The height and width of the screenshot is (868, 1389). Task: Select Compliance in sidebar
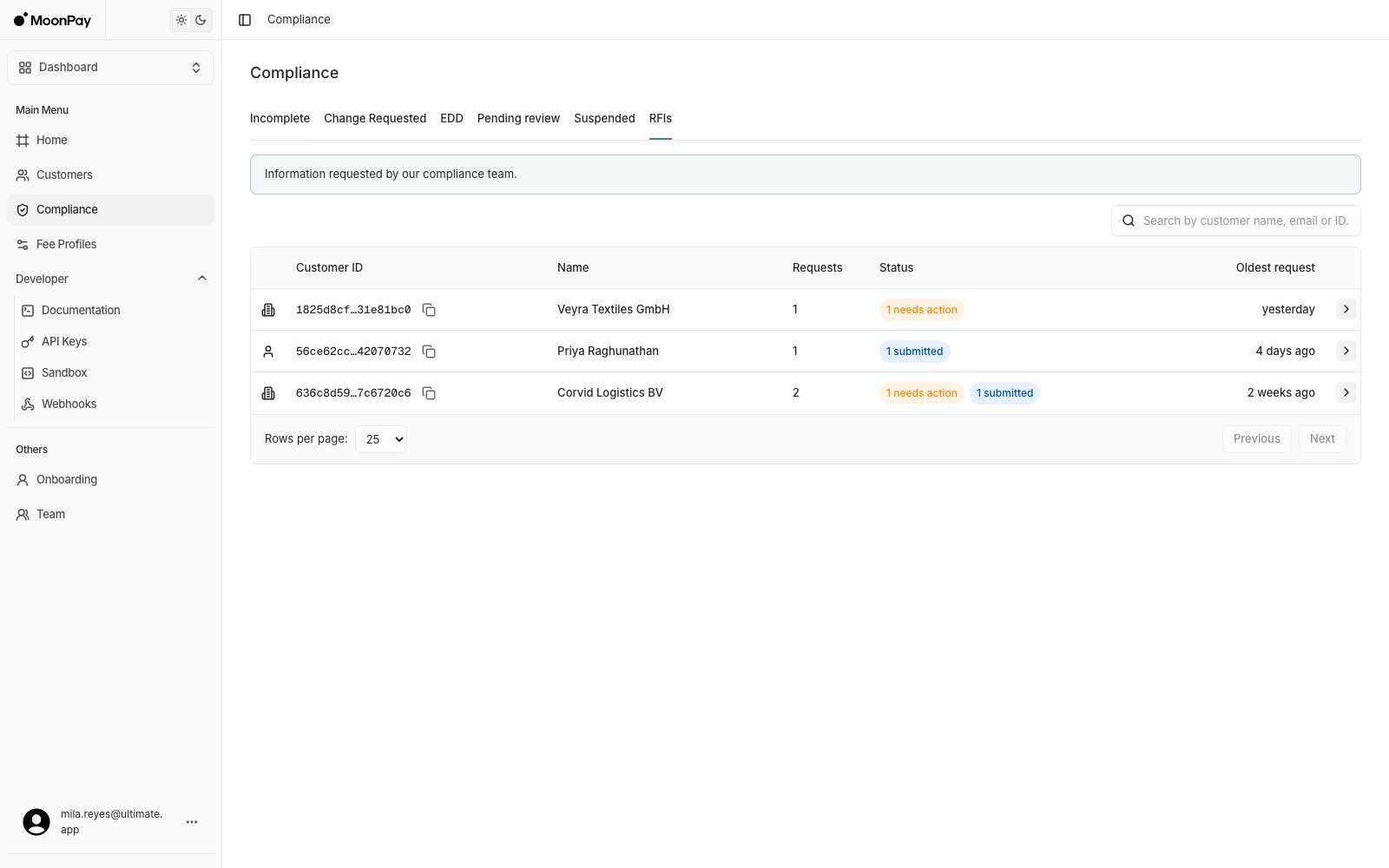point(110,210)
